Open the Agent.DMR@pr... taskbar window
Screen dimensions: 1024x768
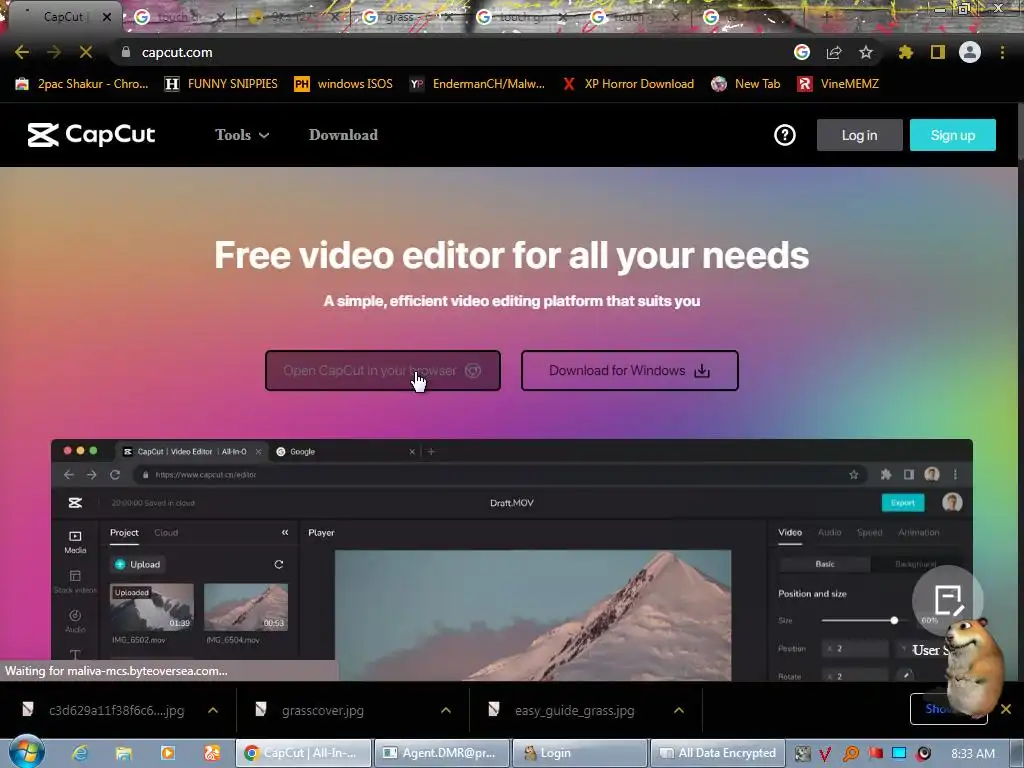pos(442,753)
